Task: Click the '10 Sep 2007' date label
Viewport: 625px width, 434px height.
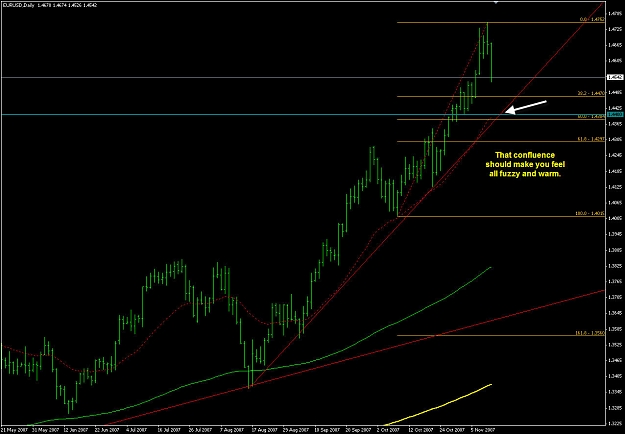Action: point(326,430)
